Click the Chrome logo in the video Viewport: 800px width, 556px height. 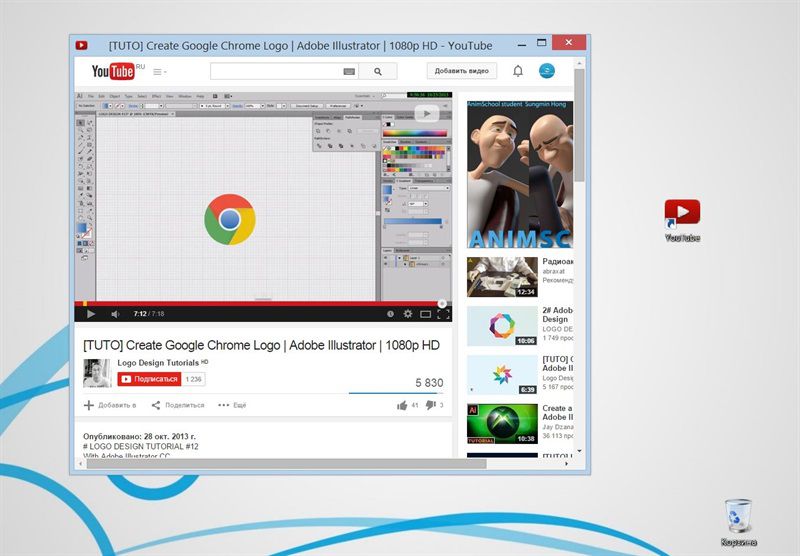230,219
